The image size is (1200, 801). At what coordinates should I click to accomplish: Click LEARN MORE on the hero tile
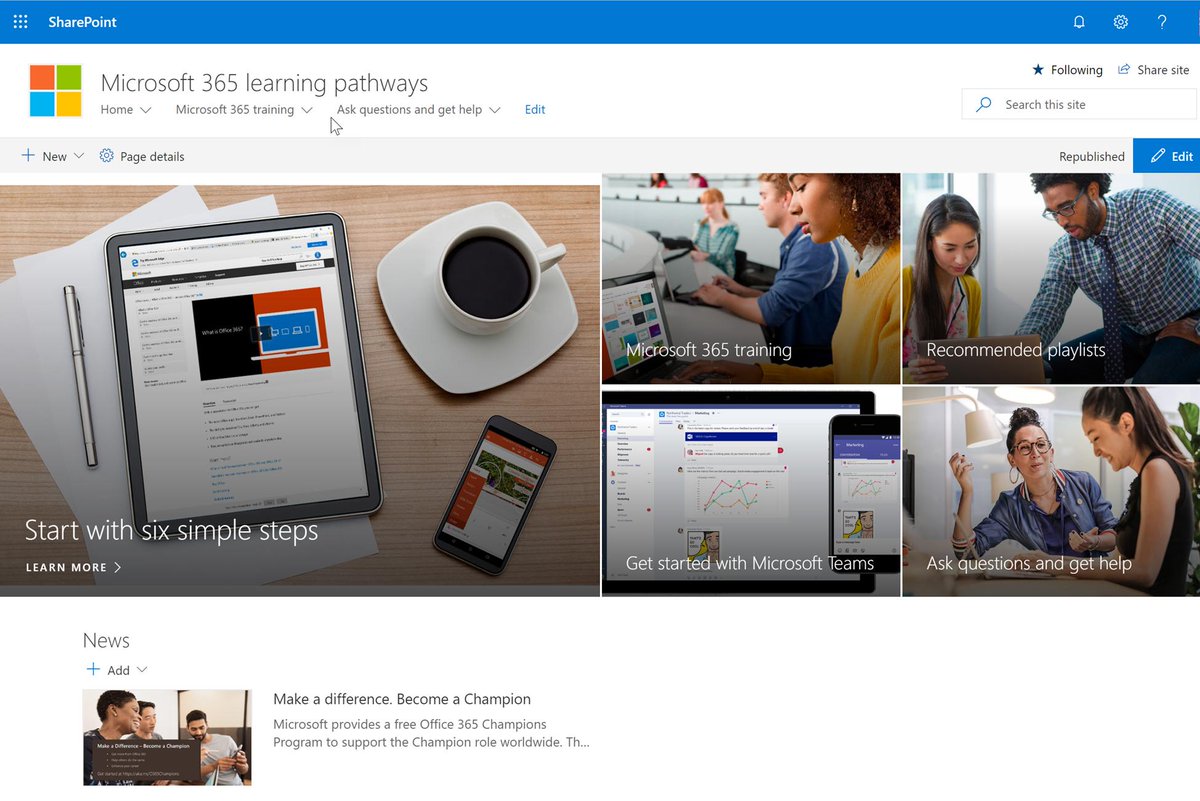tap(74, 567)
